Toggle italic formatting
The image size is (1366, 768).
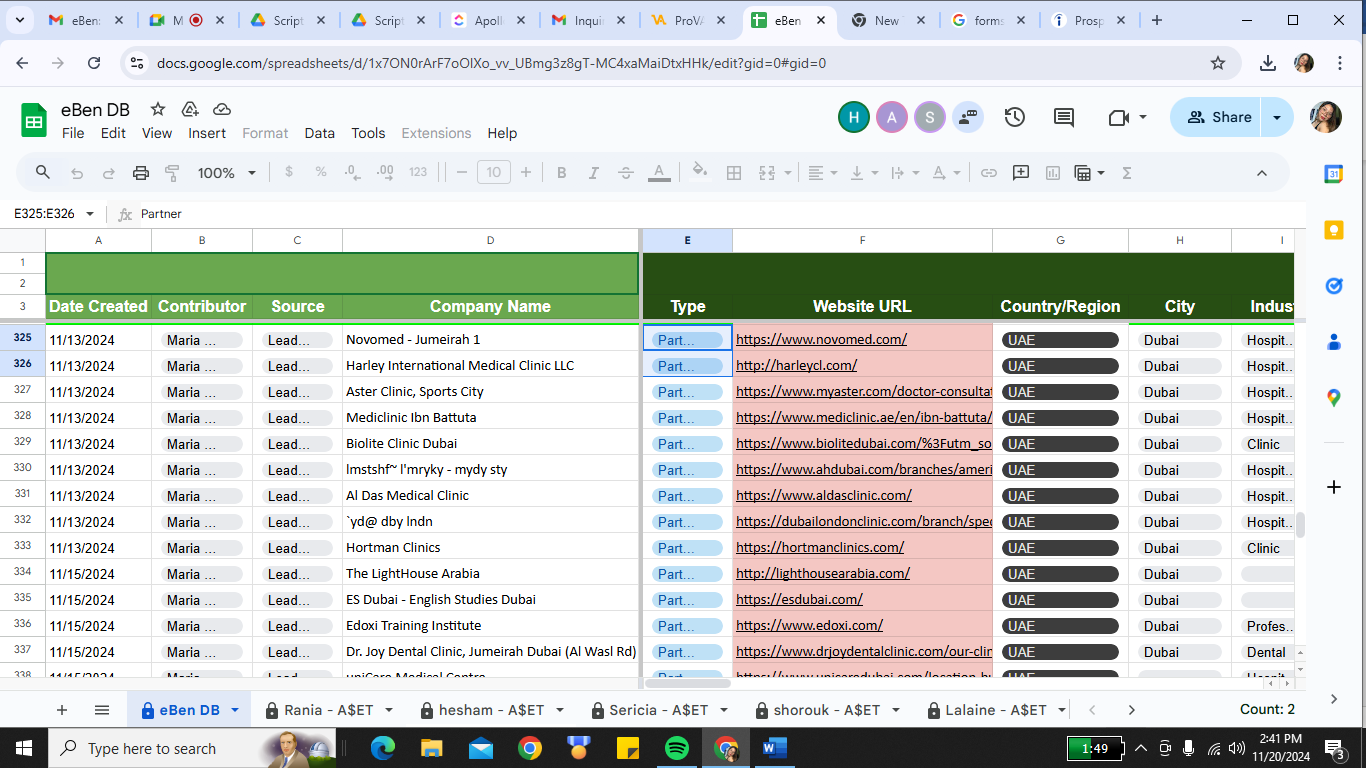pos(594,173)
